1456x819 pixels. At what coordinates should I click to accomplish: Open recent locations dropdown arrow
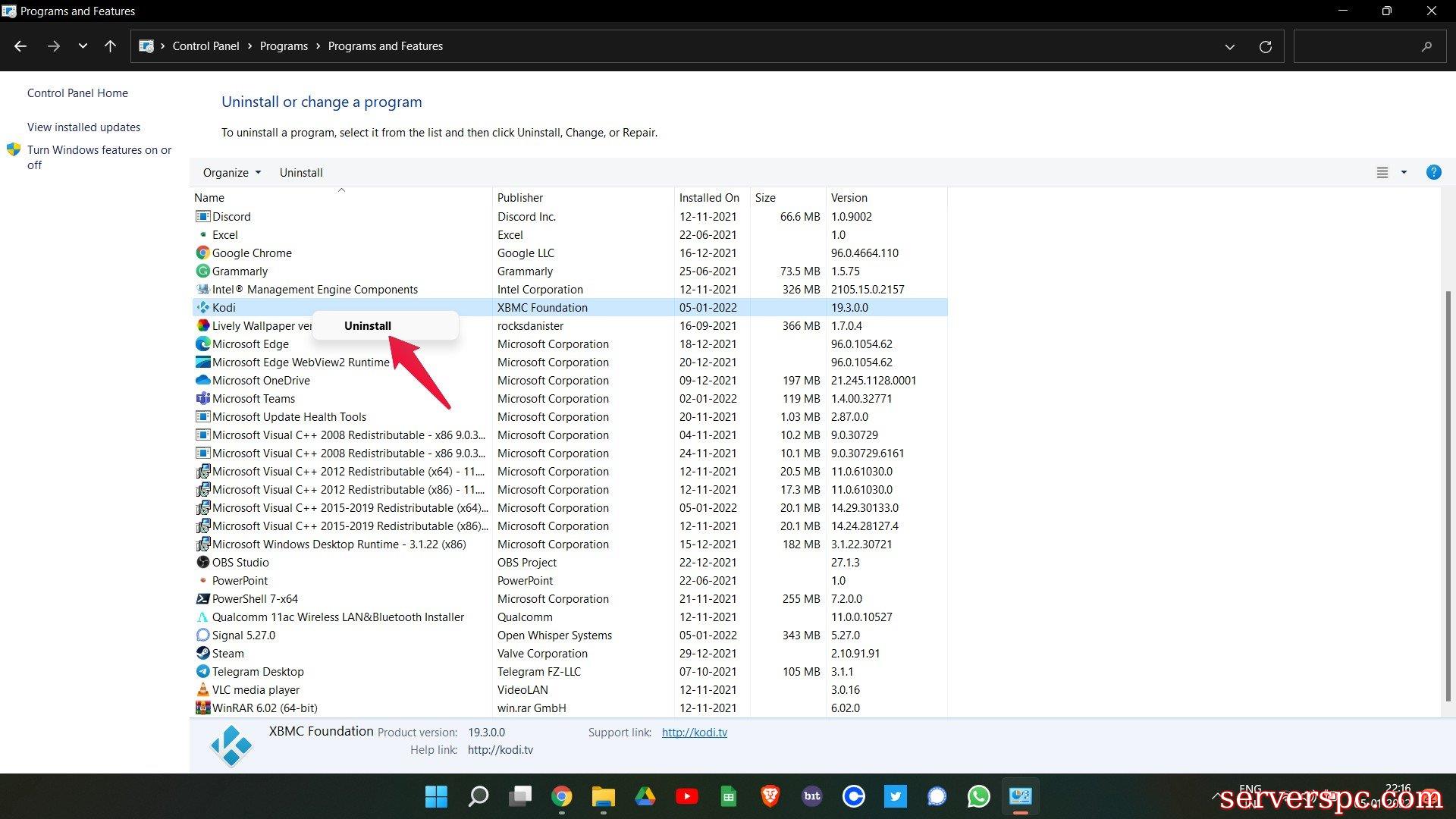(83, 46)
